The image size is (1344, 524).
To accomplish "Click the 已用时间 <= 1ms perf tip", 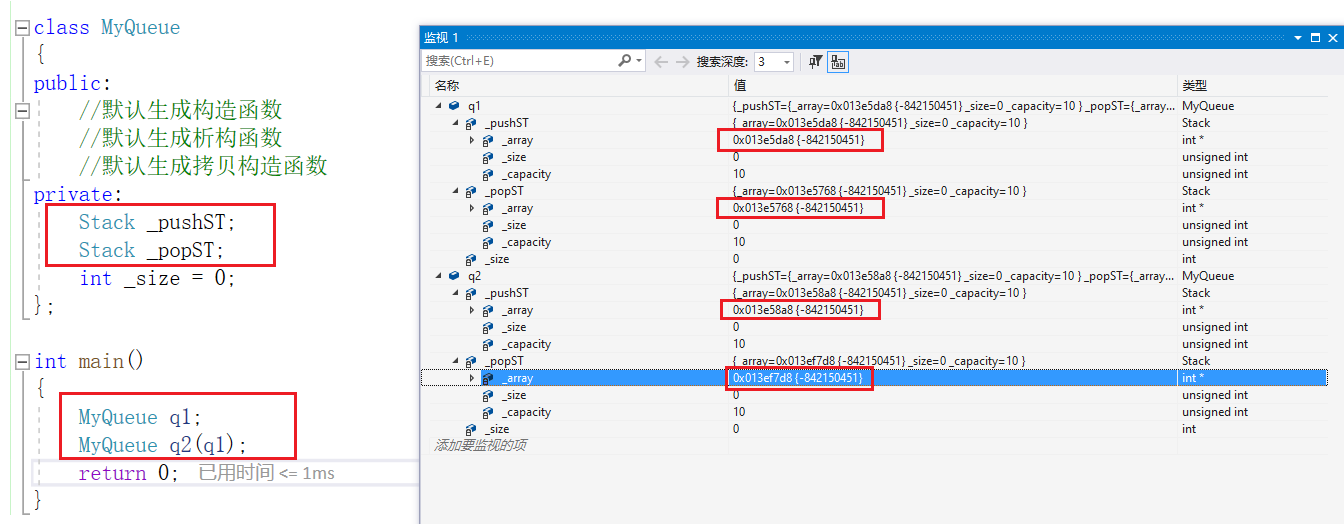I will click(266, 473).
